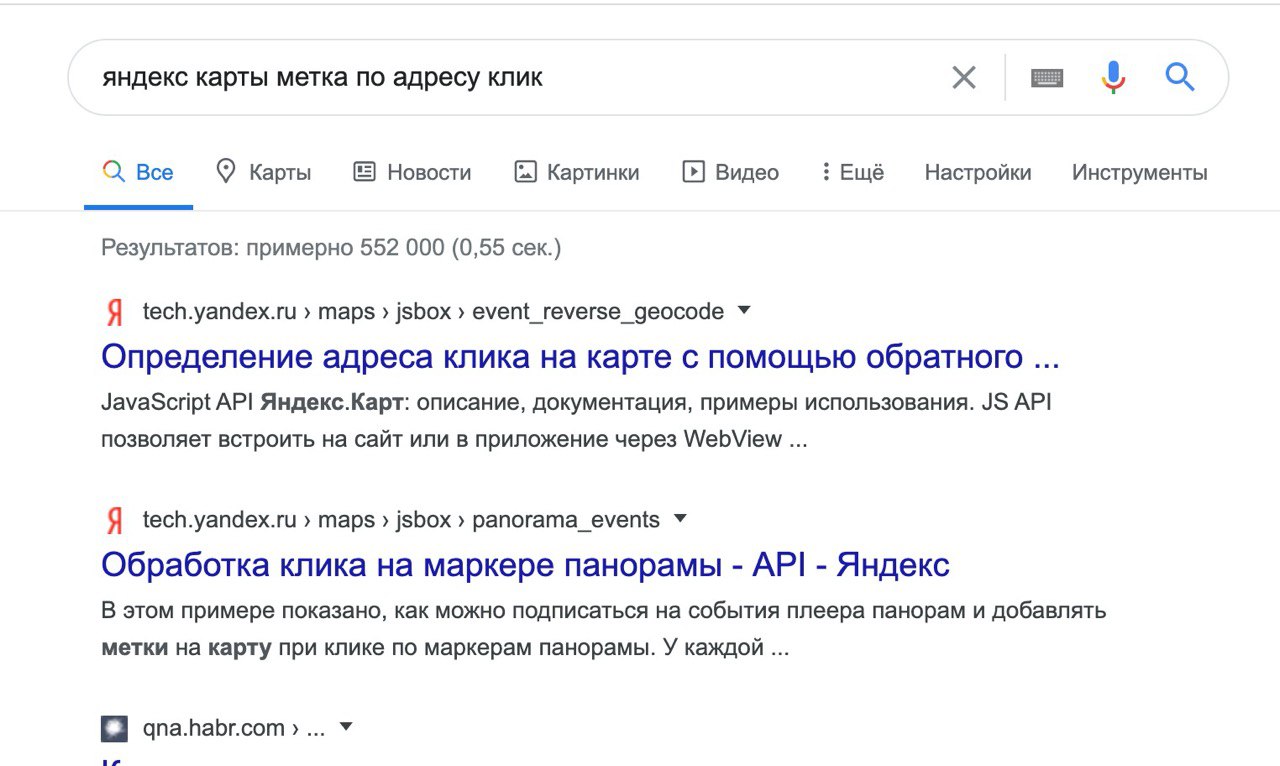
Task: Click the snippet starting JavaScript API Яндекс.Карт
Action: (x=576, y=421)
